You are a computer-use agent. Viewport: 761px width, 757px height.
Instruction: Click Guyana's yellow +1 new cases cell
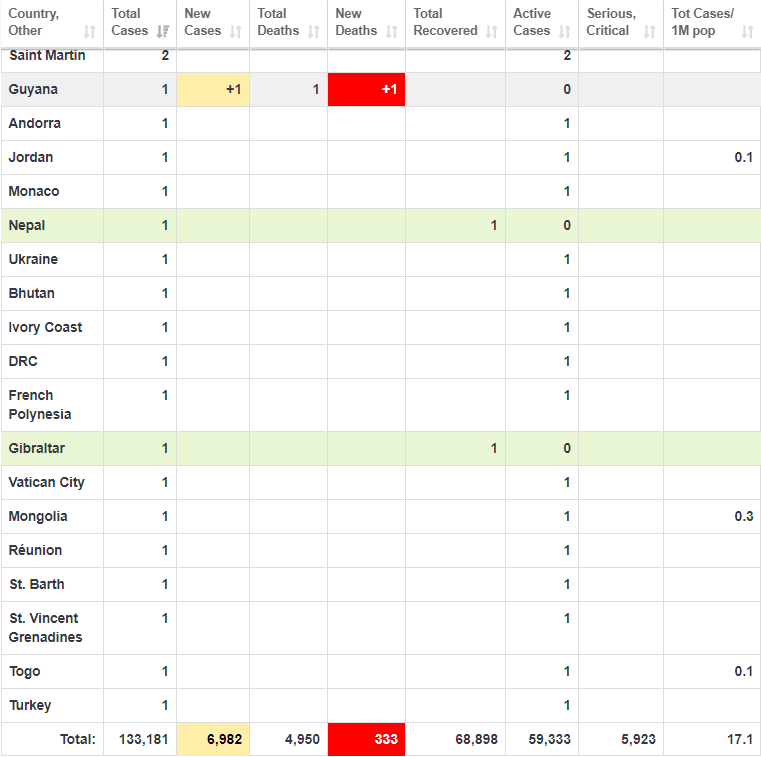click(x=213, y=90)
